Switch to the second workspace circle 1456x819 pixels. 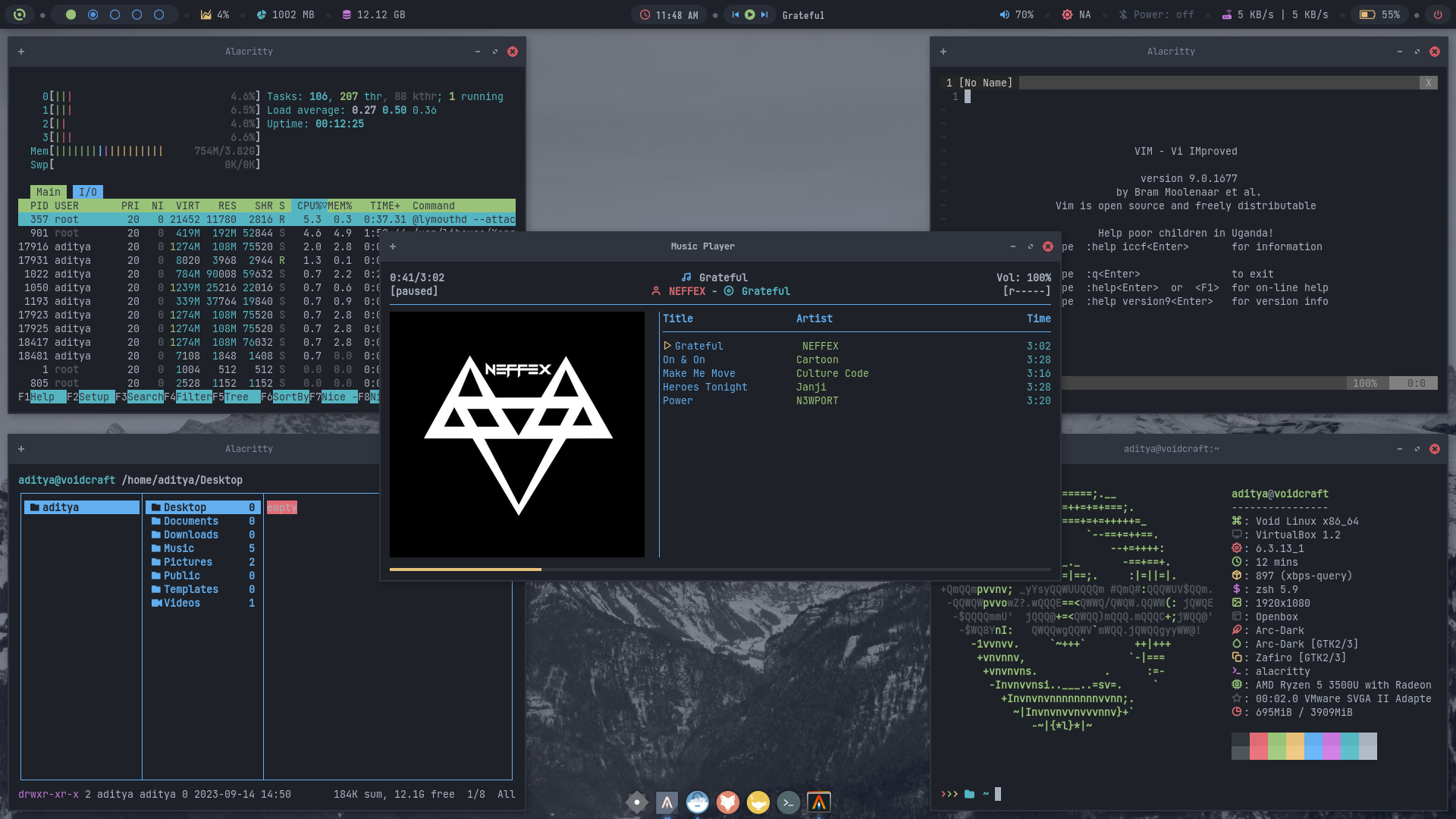tap(93, 14)
